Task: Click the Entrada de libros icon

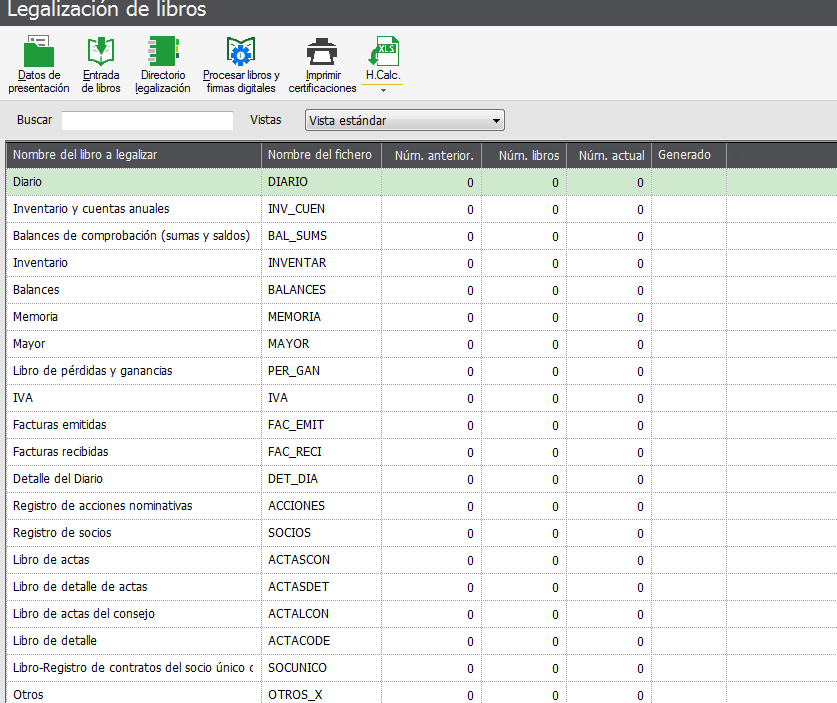Action: 101,51
